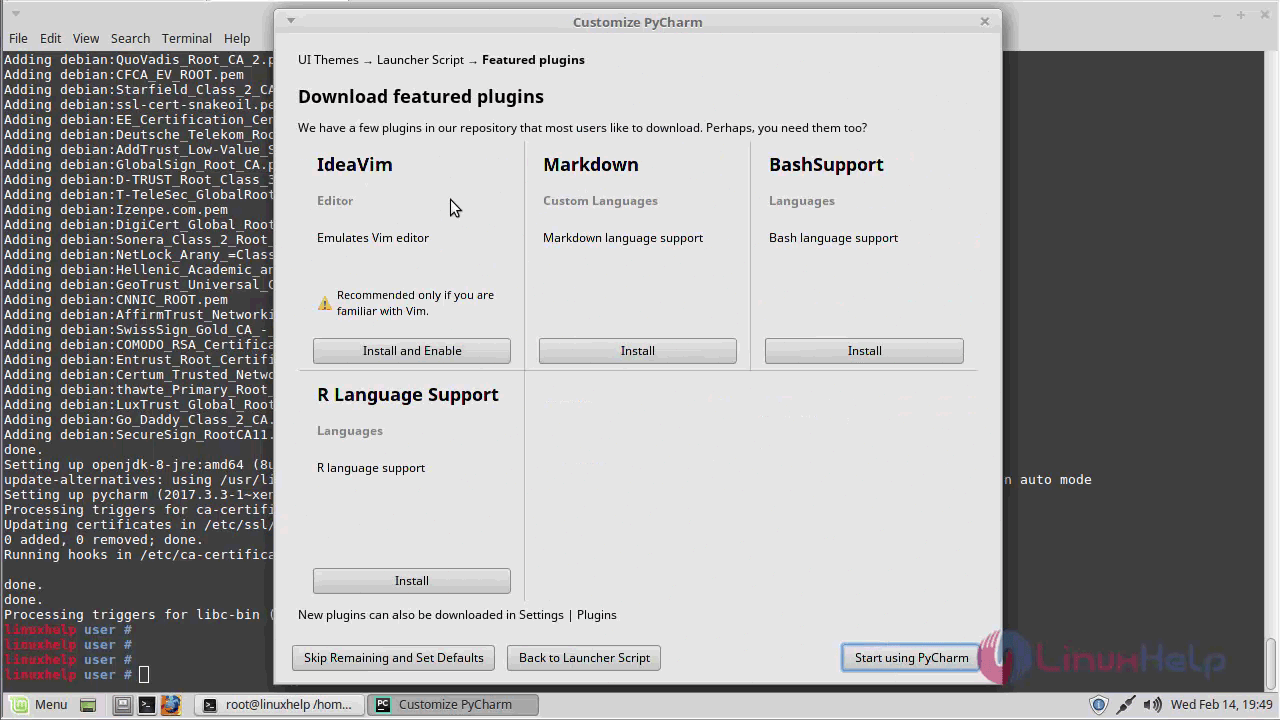Click the Markdown plugin title
This screenshot has height=720, width=1280.
pyautogui.click(x=591, y=165)
